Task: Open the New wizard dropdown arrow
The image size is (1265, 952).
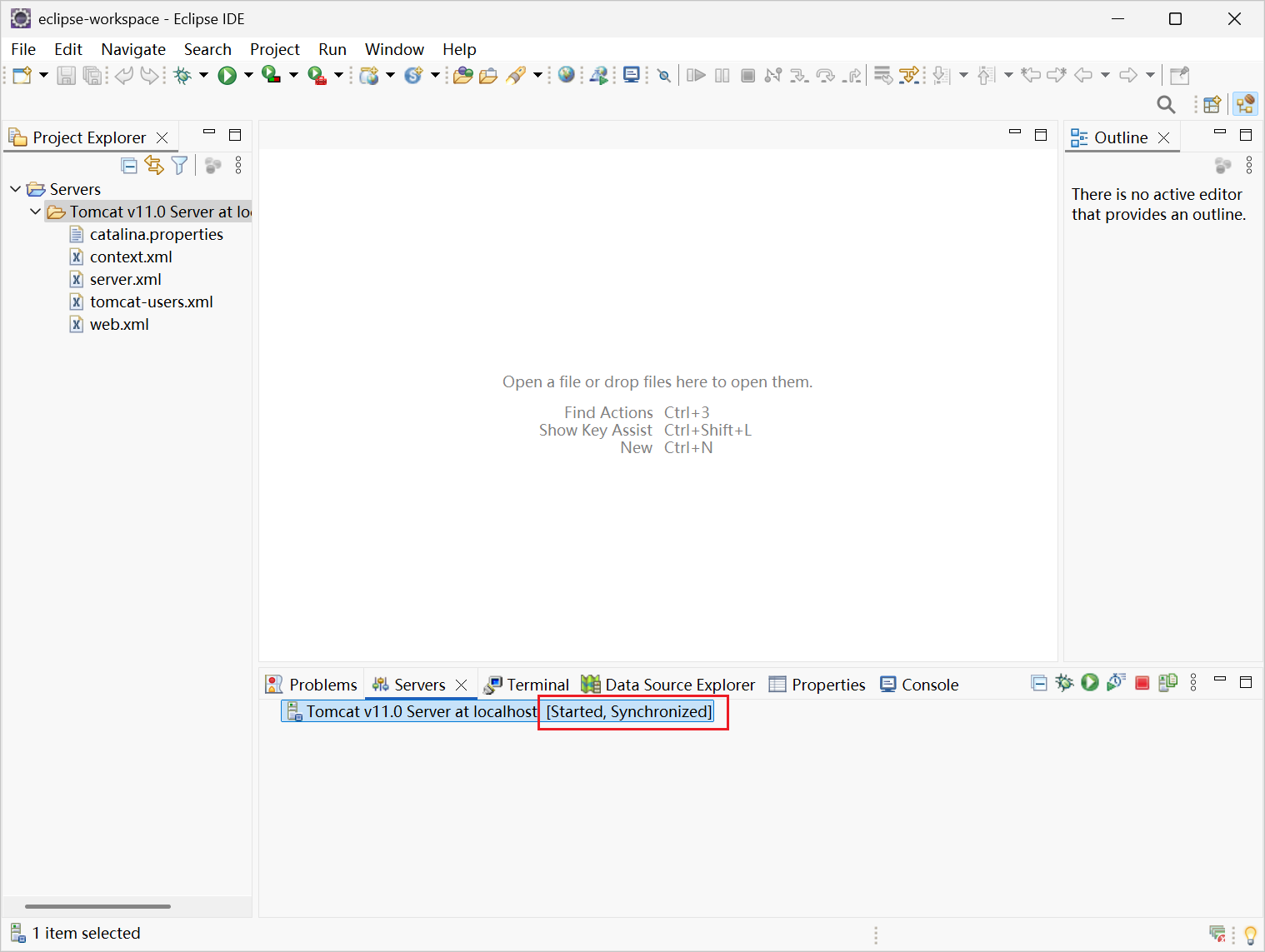Action: [43, 76]
